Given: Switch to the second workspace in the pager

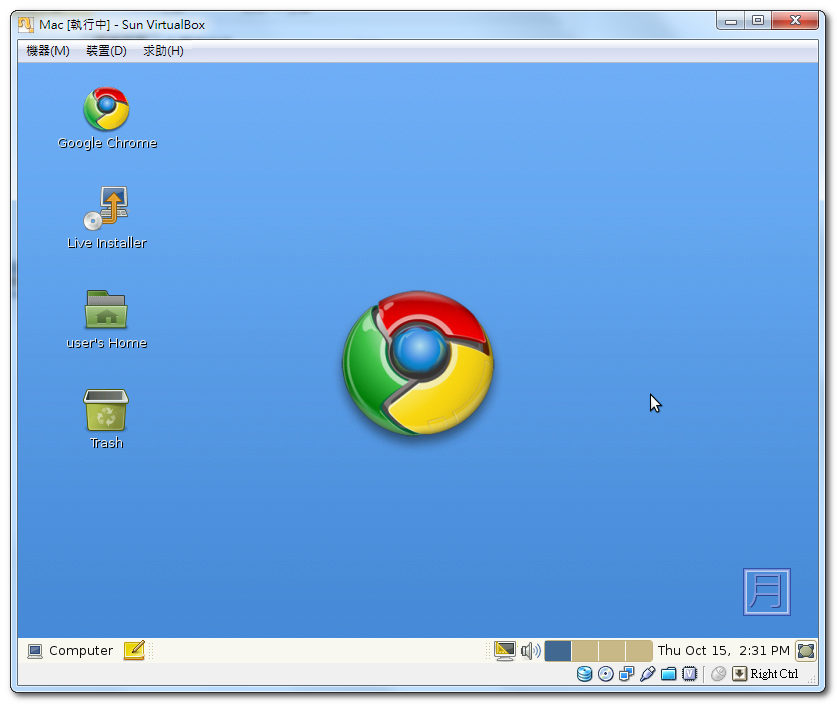Looking at the screenshot, I should click(x=585, y=651).
